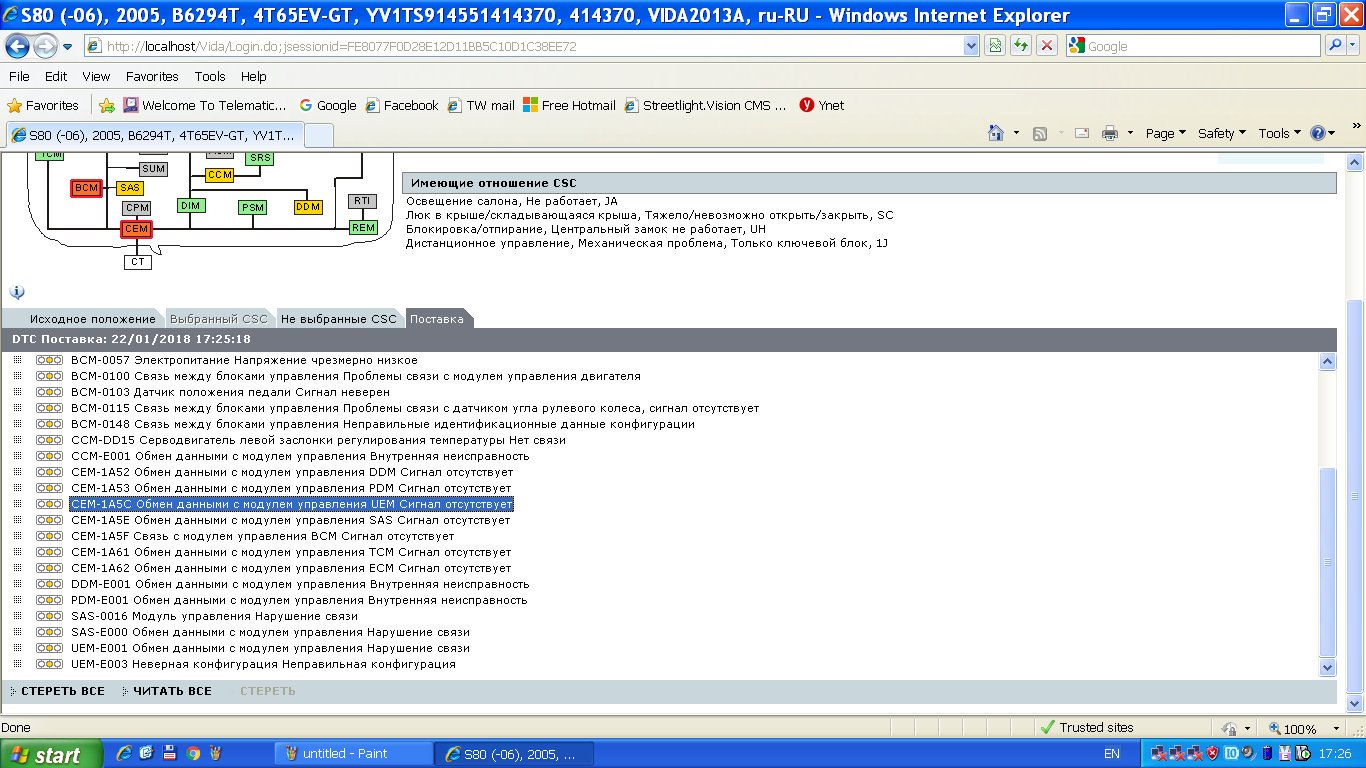Click the Read Mail envelope icon
Screen dimensions: 1366x768
pyautogui.click(x=1081, y=133)
